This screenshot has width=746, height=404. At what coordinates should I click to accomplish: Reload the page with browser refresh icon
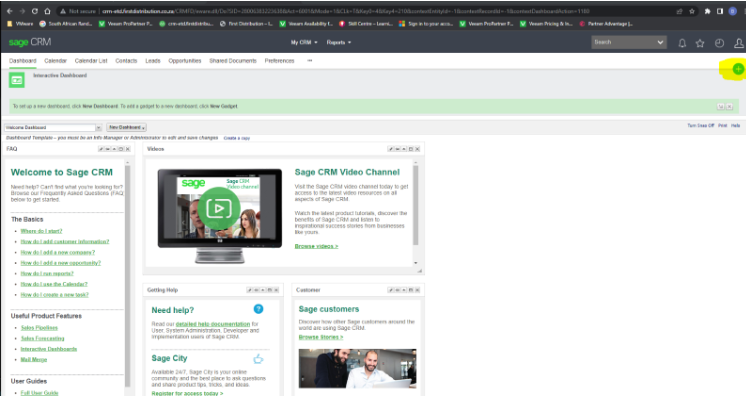35,11
